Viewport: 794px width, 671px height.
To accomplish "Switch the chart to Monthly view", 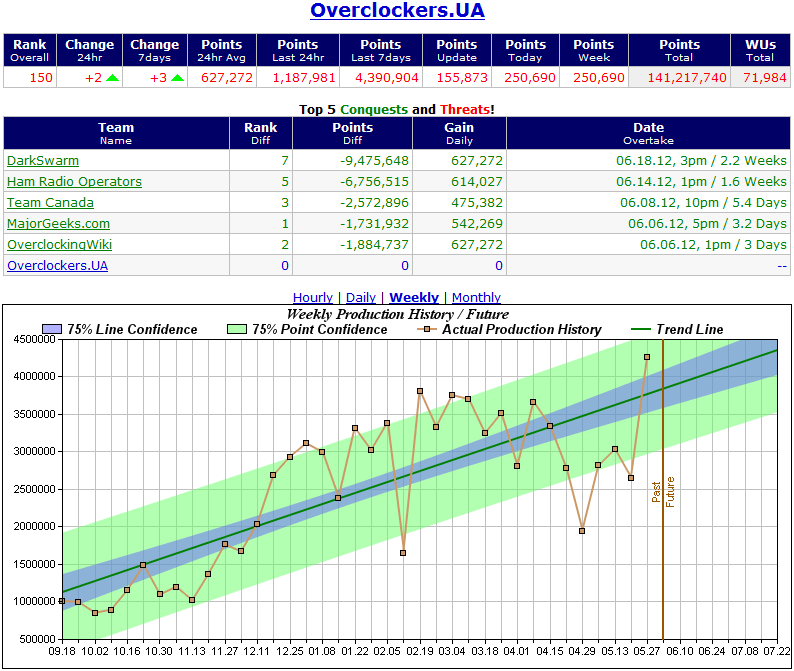I will click(x=476, y=297).
